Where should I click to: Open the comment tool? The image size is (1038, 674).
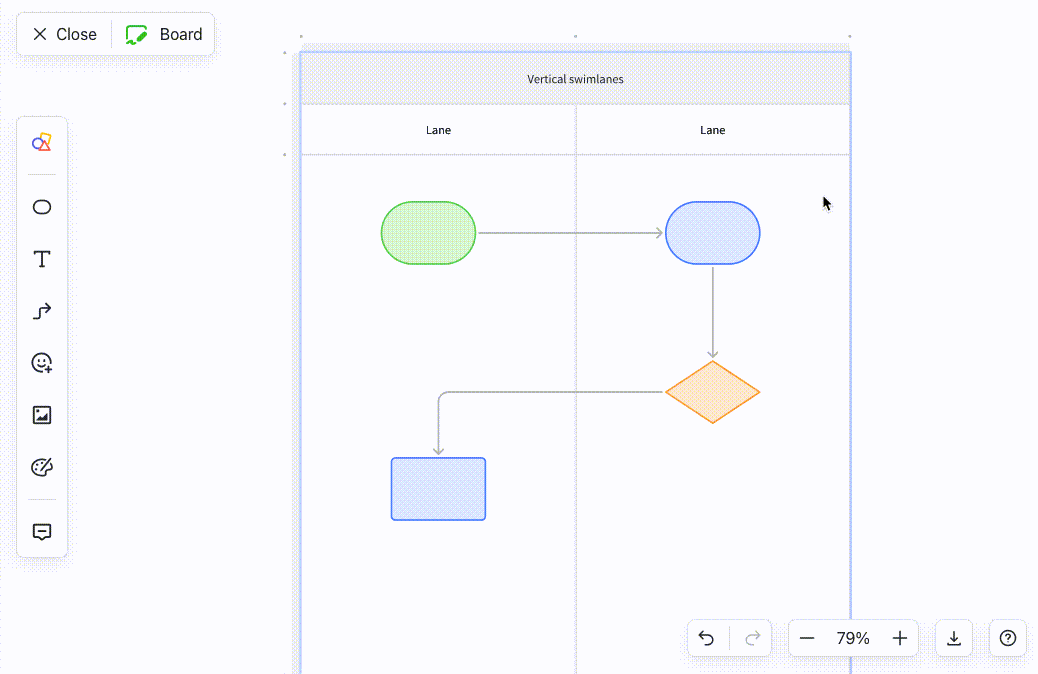click(x=41, y=531)
